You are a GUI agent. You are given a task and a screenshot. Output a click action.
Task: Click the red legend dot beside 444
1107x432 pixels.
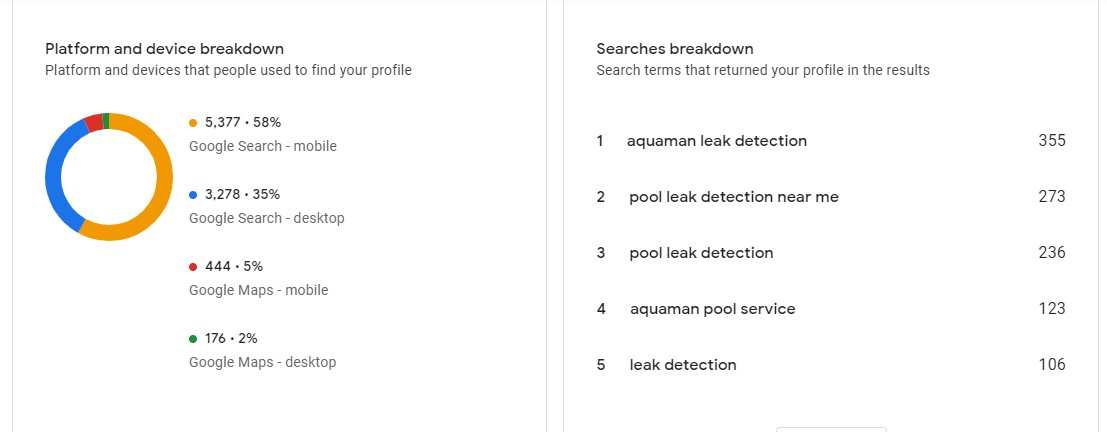[193, 267]
